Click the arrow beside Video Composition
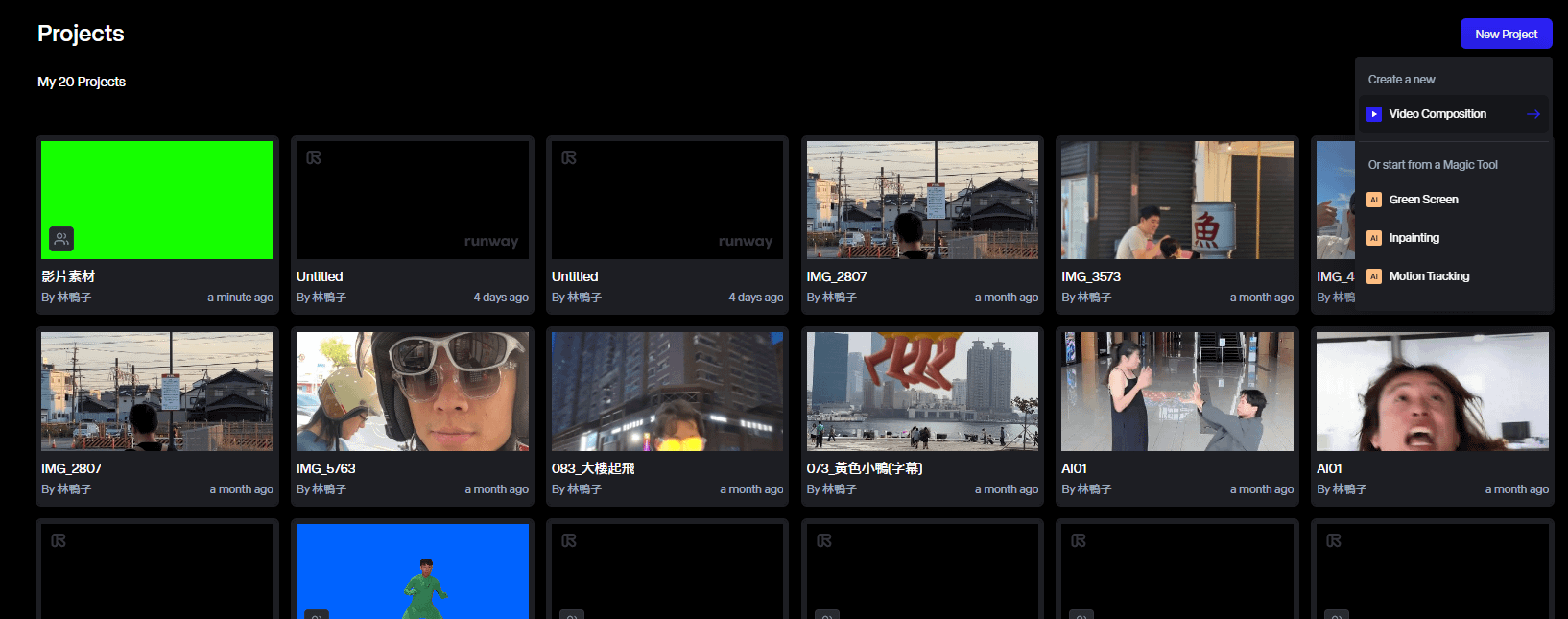This screenshot has width=1568, height=619. click(1532, 114)
